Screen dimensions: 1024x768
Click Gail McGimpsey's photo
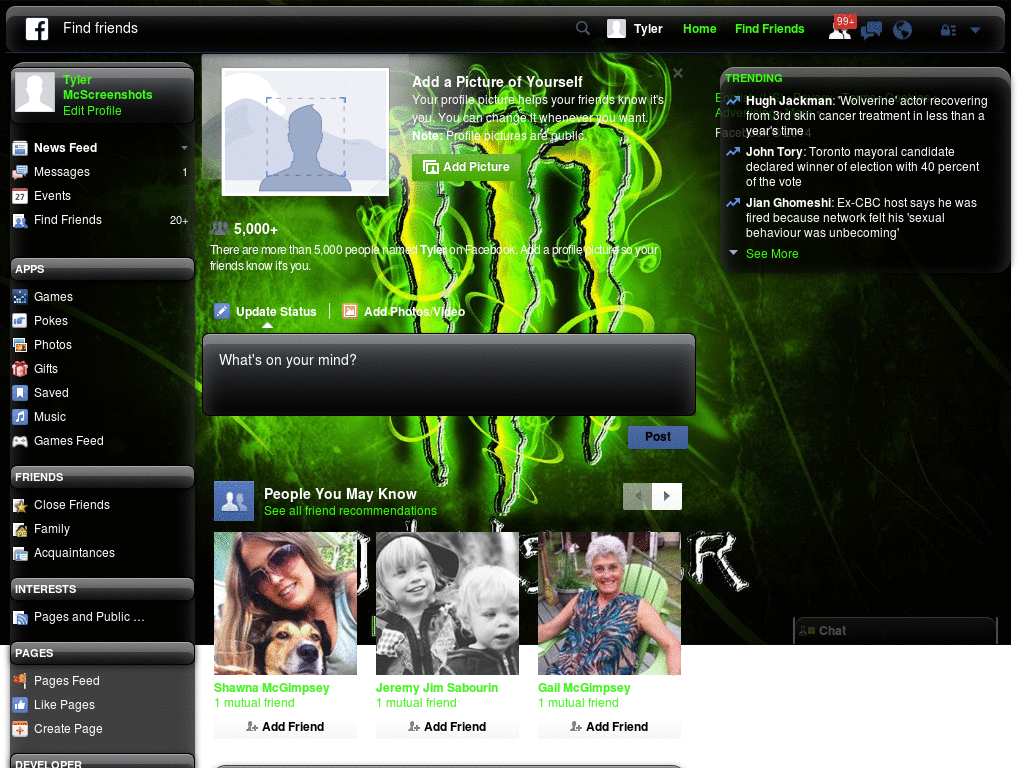609,603
